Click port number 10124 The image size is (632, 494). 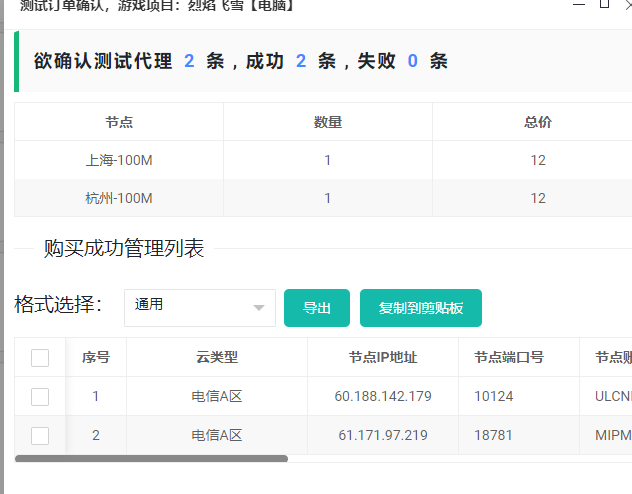click(x=494, y=396)
